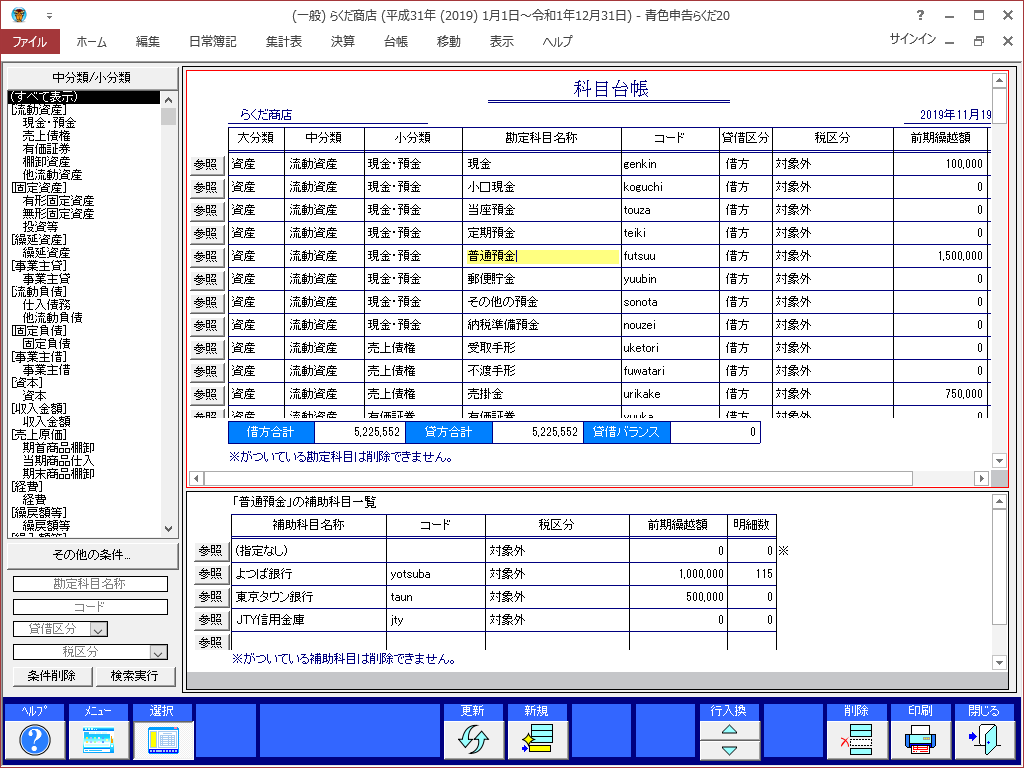This screenshot has height=768, width=1024.
Task: Open the ファイル tab
Action: (x=30, y=42)
